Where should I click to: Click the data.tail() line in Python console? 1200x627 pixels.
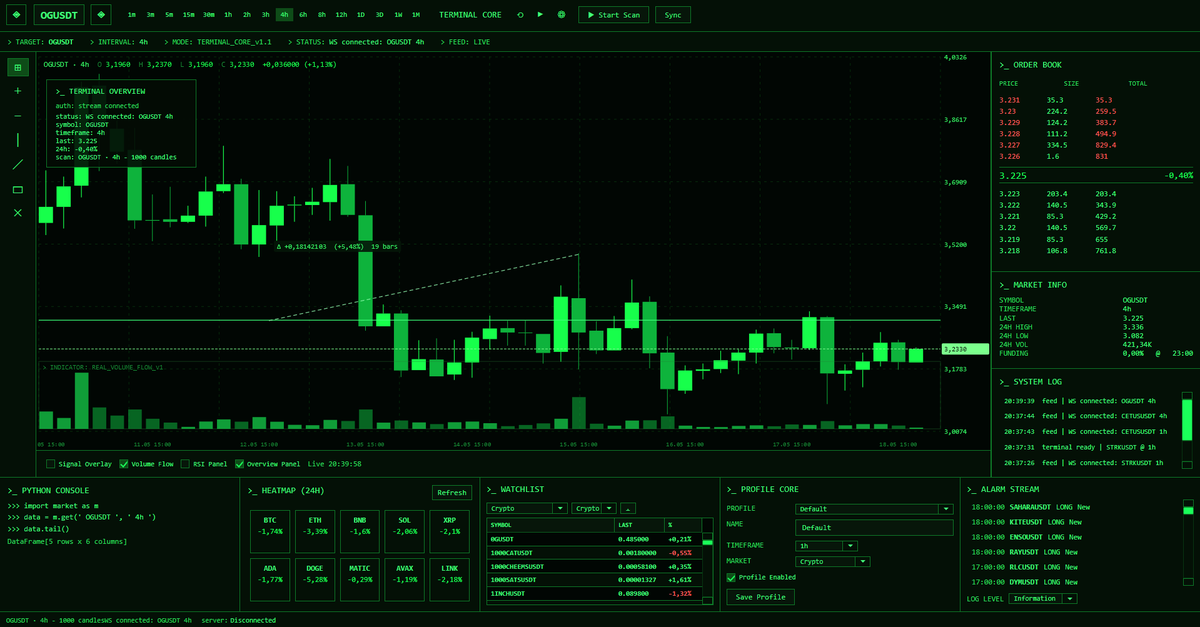(x=39, y=528)
